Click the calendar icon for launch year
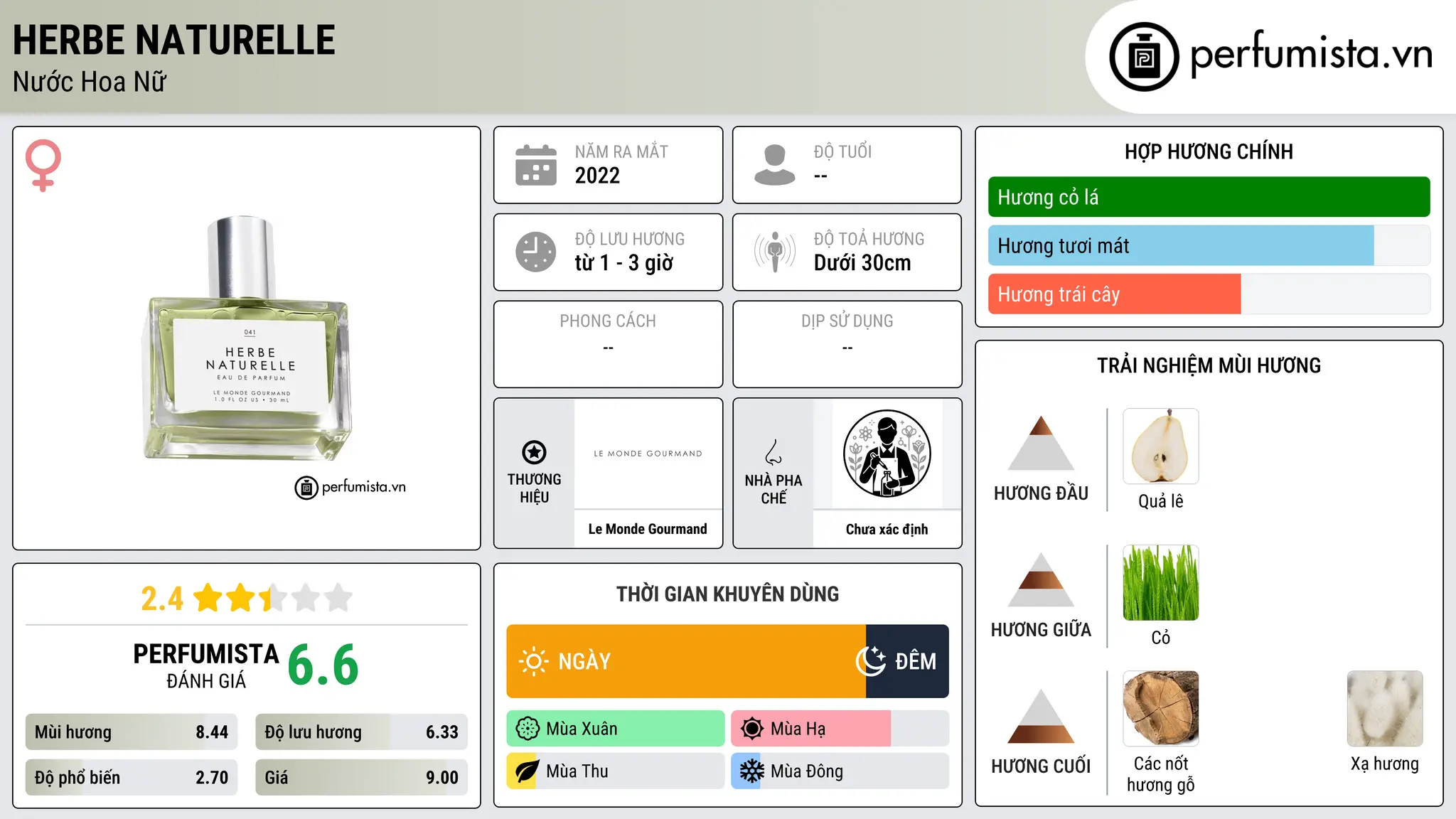 tap(536, 165)
